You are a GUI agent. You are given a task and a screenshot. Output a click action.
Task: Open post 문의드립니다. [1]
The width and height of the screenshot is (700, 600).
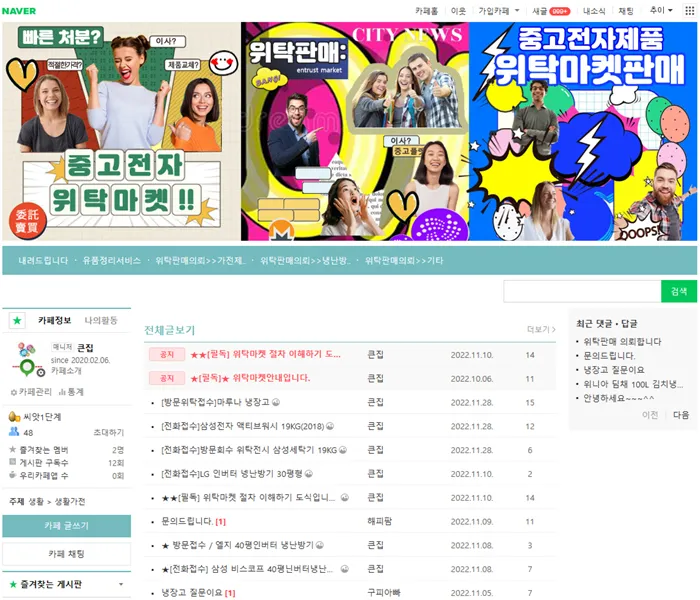pos(193,521)
